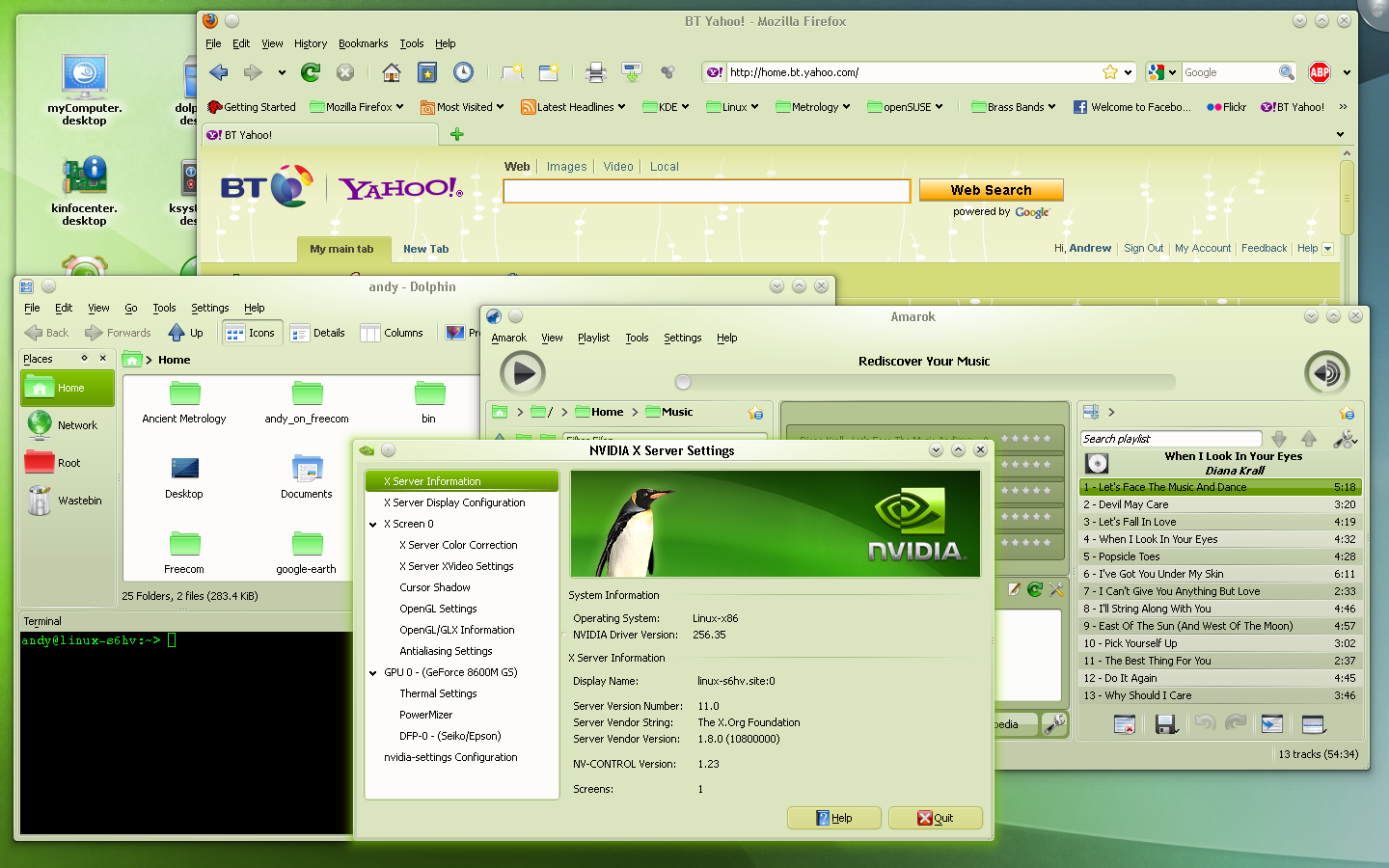The height and width of the screenshot is (868, 1389).
Task: Click the Amarok Search playlist field
Action: [x=1171, y=439]
